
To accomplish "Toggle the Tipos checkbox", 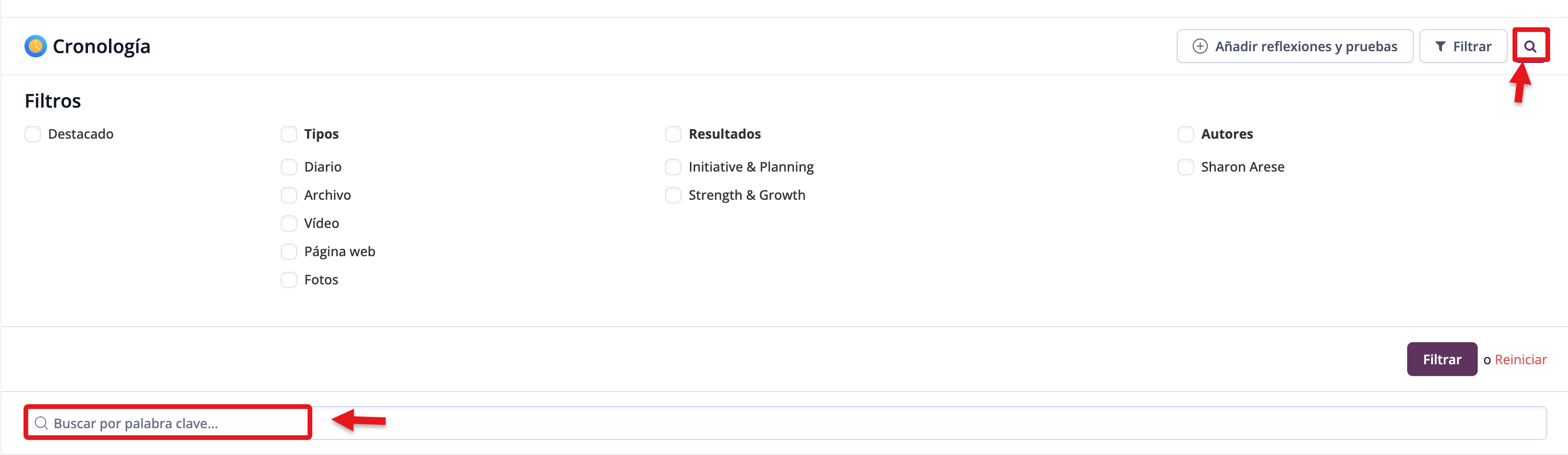I will click(289, 134).
